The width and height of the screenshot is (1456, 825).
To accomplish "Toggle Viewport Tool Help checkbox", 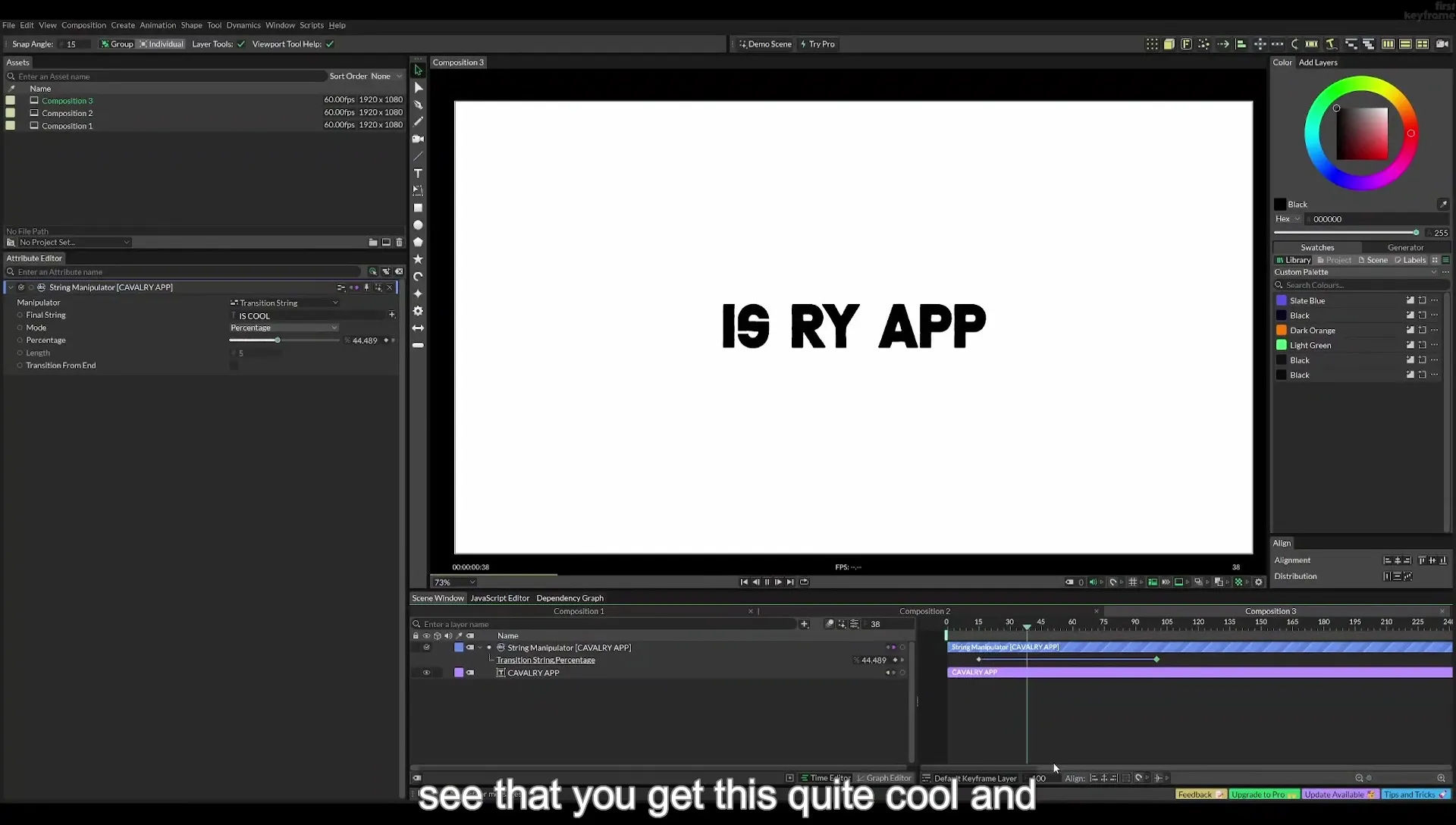I will (x=330, y=44).
